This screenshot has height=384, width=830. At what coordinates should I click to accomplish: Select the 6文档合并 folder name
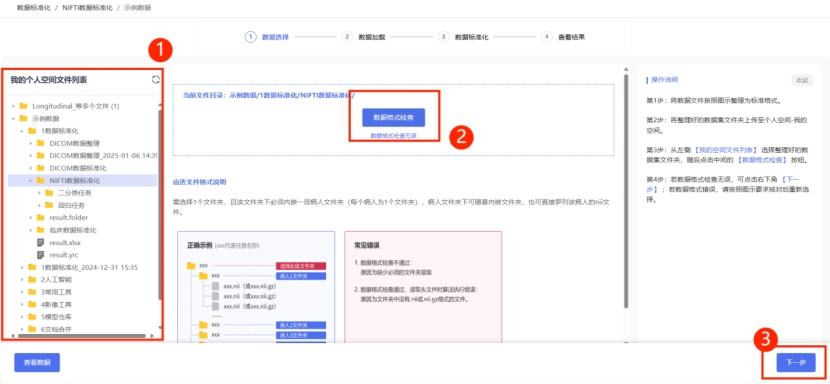[x=56, y=329]
